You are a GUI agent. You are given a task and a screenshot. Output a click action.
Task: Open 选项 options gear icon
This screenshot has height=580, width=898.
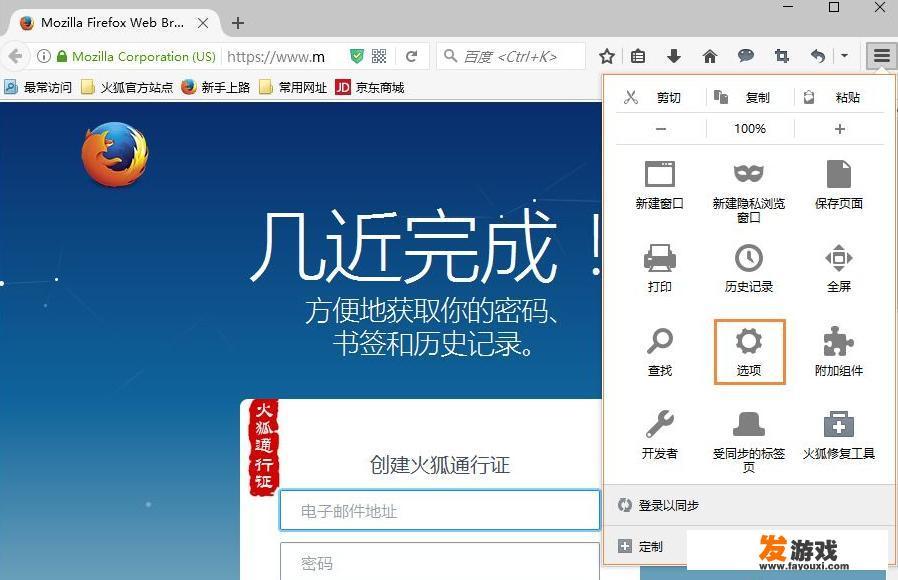[x=749, y=352]
